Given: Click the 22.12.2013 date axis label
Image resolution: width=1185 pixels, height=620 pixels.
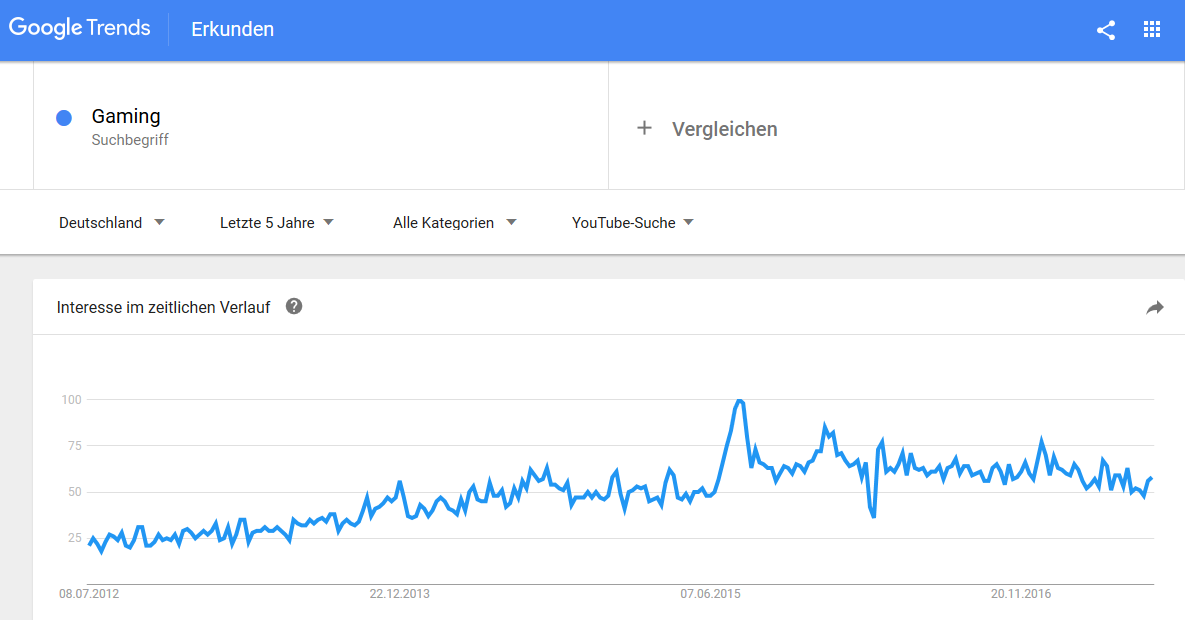Looking at the screenshot, I should coord(399,594).
